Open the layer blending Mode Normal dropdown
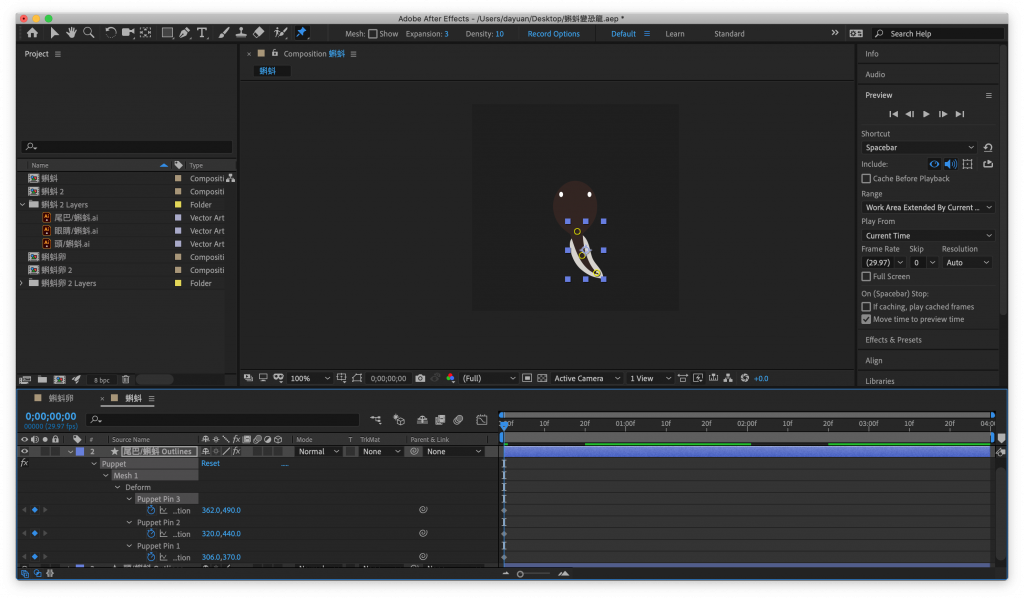This screenshot has height=599, width=1024. [x=317, y=452]
